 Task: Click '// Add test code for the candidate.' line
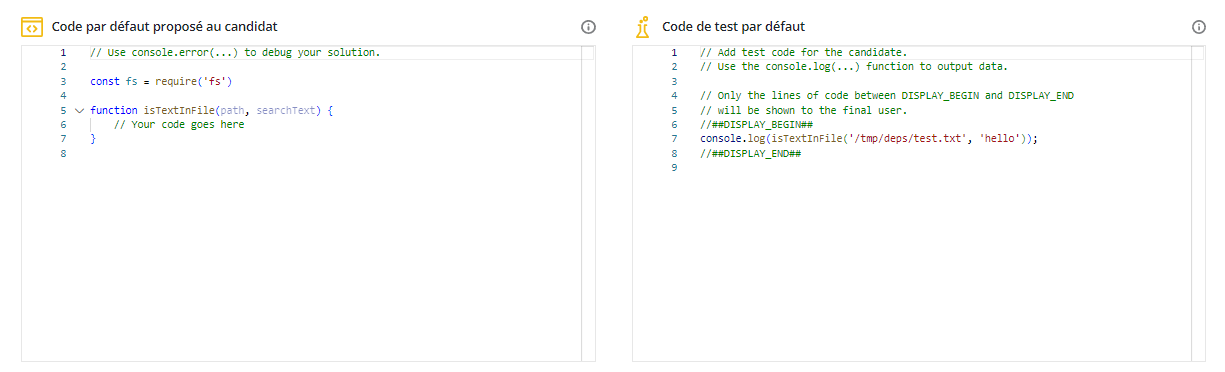click(x=803, y=52)
